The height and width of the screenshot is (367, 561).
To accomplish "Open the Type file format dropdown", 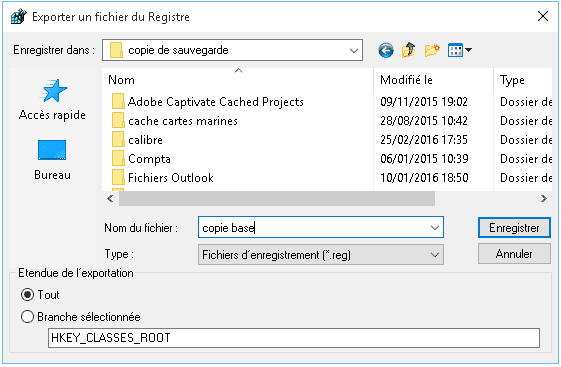I will pyautogui.click(x=321, y=255).
